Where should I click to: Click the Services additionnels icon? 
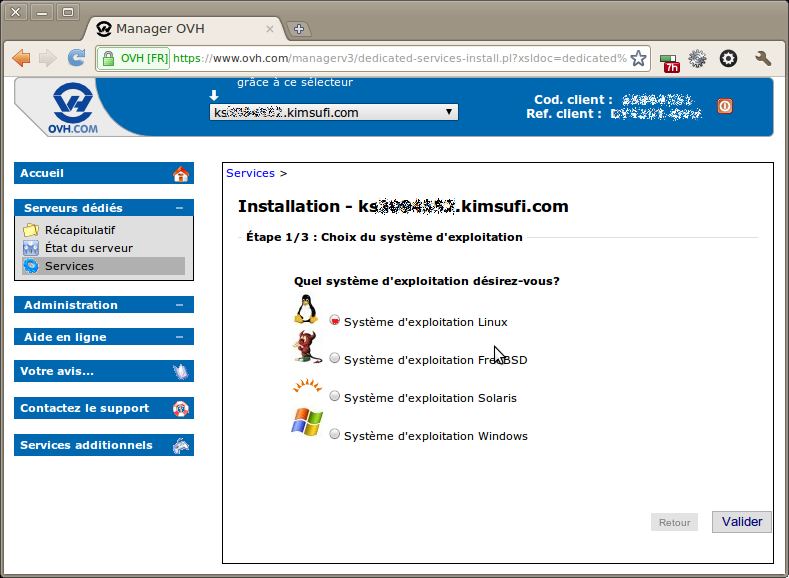point(181,446)
